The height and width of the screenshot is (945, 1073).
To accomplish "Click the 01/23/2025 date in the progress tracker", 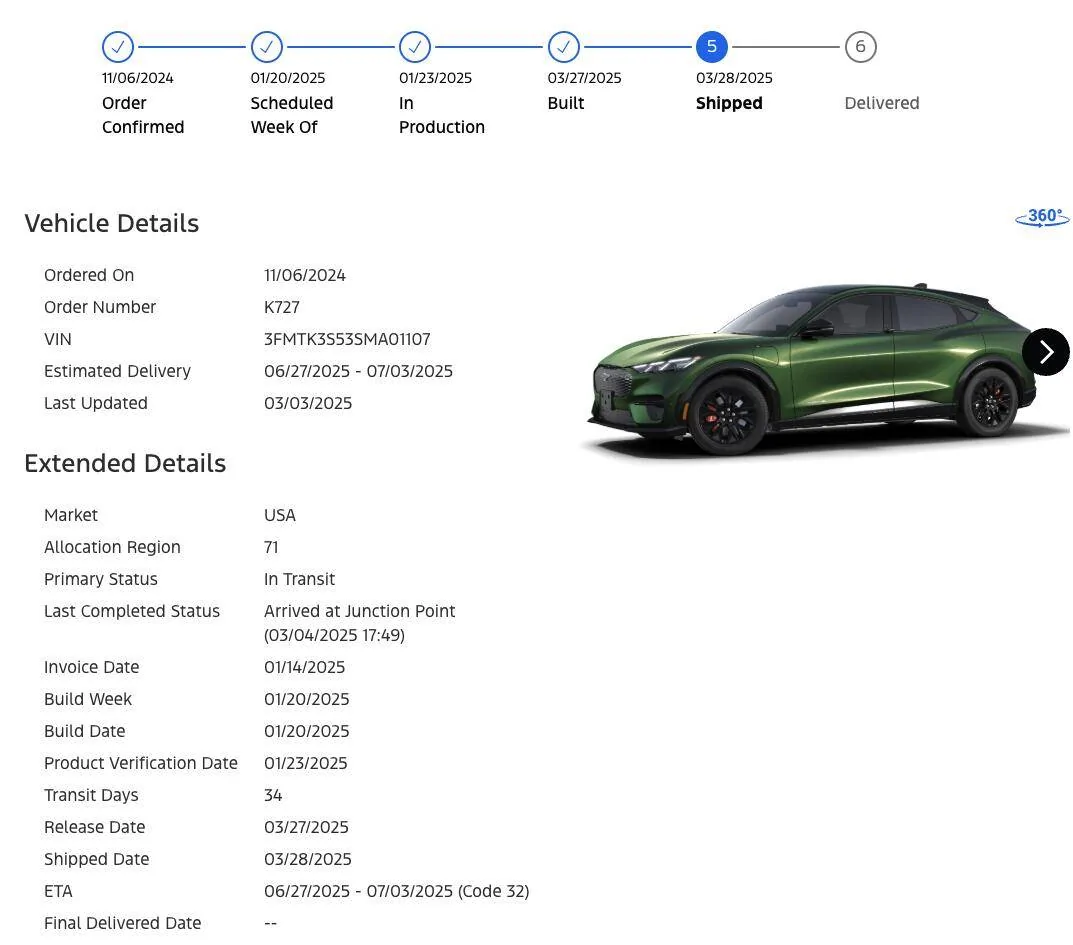I will (435, 78).
